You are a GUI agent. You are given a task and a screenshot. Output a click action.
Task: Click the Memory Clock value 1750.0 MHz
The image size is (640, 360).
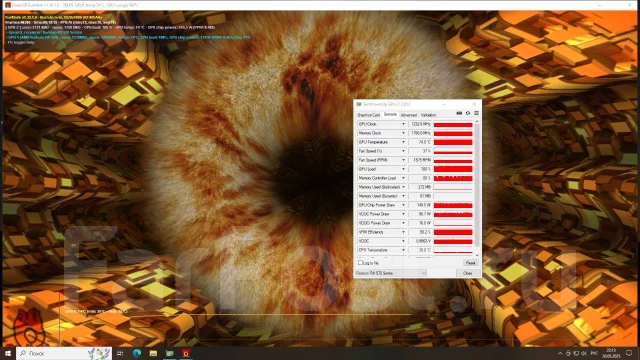pyautogui.click(x=420, y=133)
